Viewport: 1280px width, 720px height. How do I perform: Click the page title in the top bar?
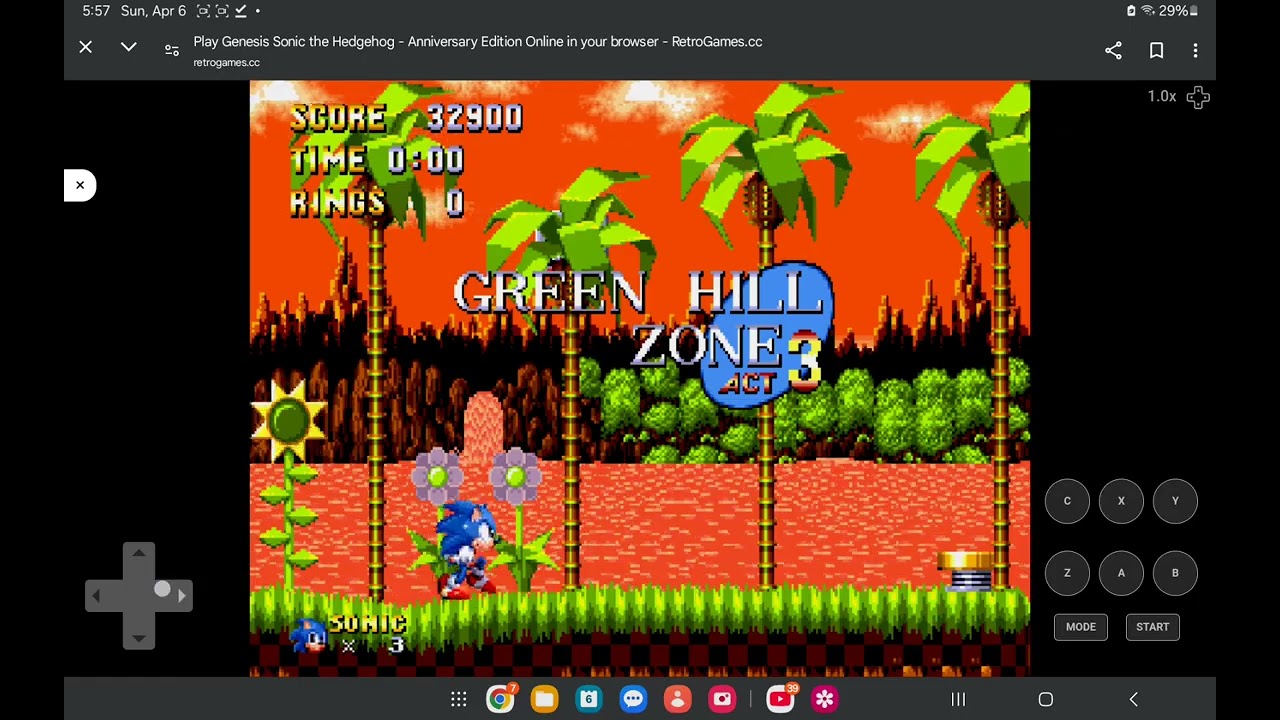click(x=478, y=42)
